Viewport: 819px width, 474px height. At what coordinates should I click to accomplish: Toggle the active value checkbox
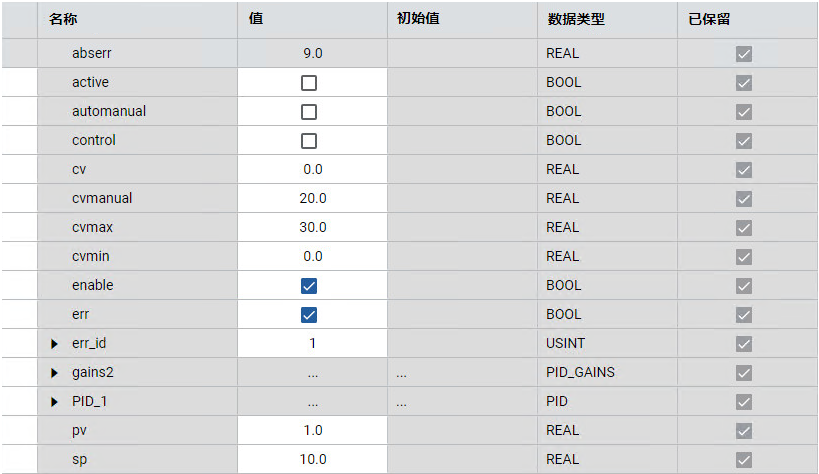pyautogui.click(x=309, y=82)
